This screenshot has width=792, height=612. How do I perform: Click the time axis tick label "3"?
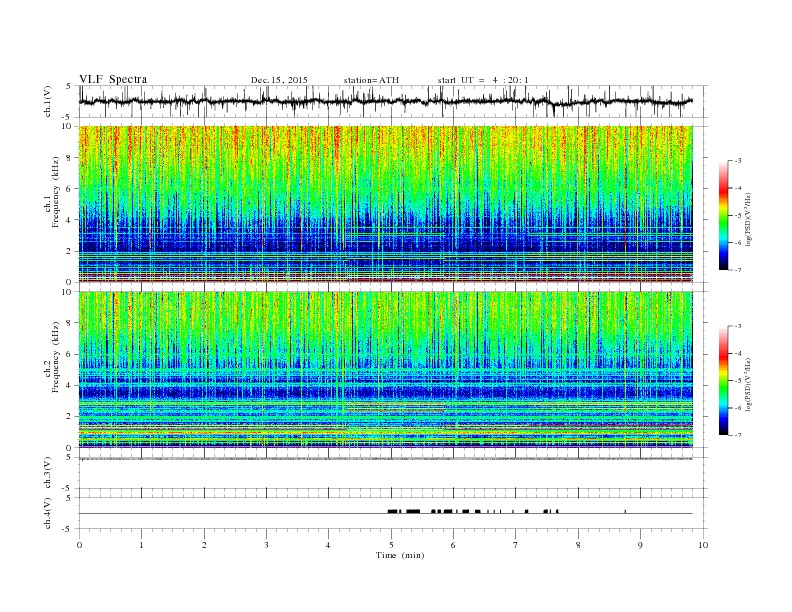[x=266, y=545]
